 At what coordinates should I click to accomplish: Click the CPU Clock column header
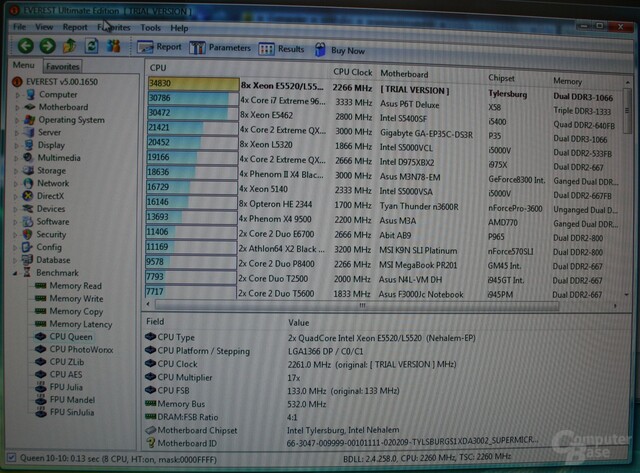point(352,72)
